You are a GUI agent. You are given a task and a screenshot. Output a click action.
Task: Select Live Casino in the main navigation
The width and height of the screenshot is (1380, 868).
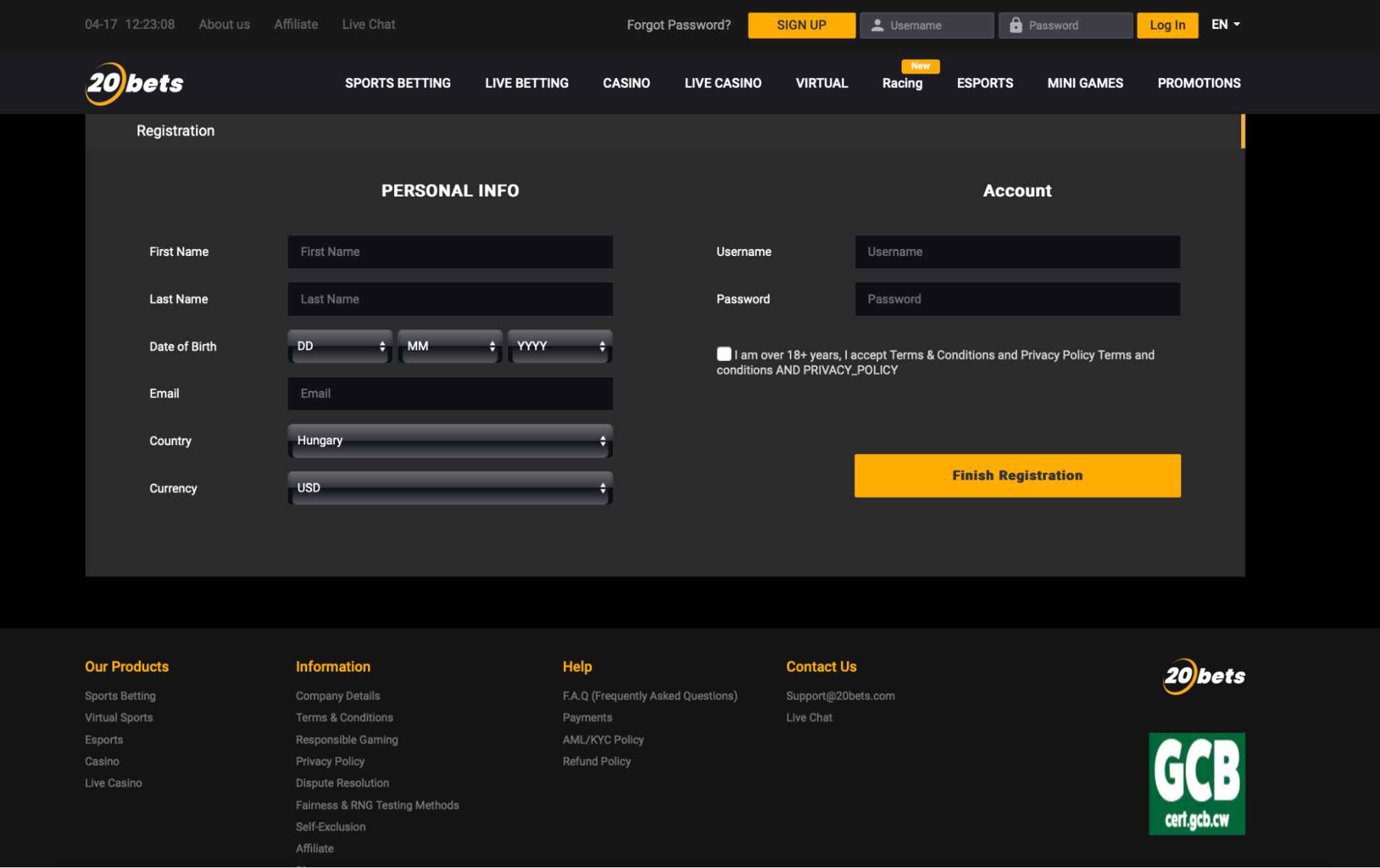click(723, 83)
